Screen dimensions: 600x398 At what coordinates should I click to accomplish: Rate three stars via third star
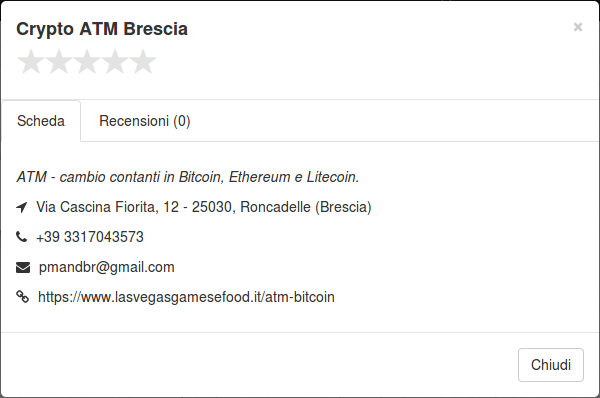click(x=87, y=62)
